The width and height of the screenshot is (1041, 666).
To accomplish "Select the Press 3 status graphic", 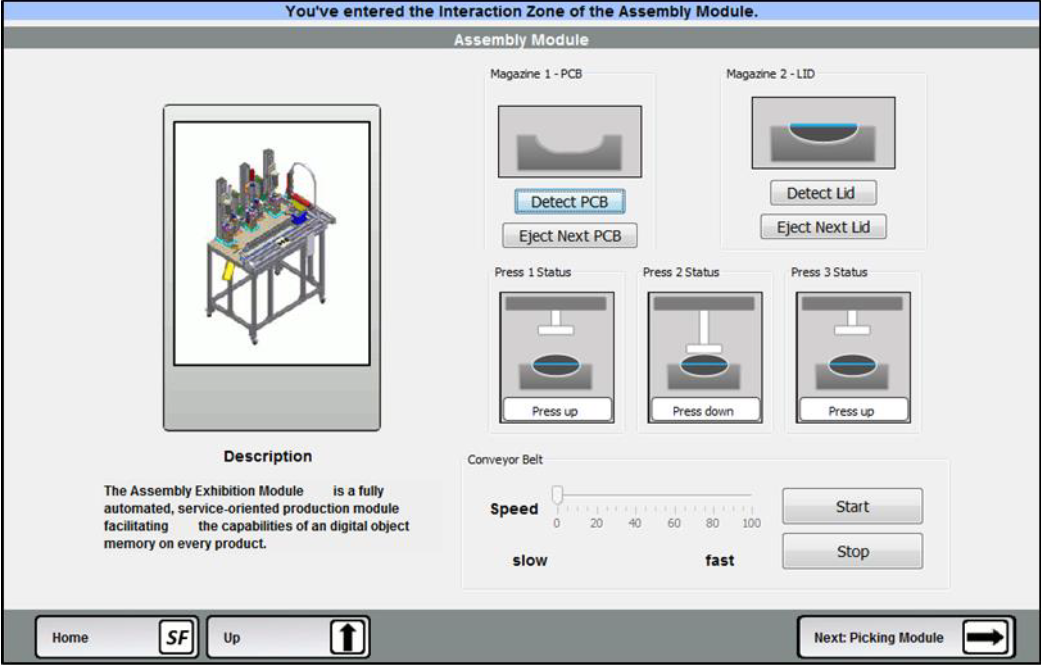I will tap(852, 345).
